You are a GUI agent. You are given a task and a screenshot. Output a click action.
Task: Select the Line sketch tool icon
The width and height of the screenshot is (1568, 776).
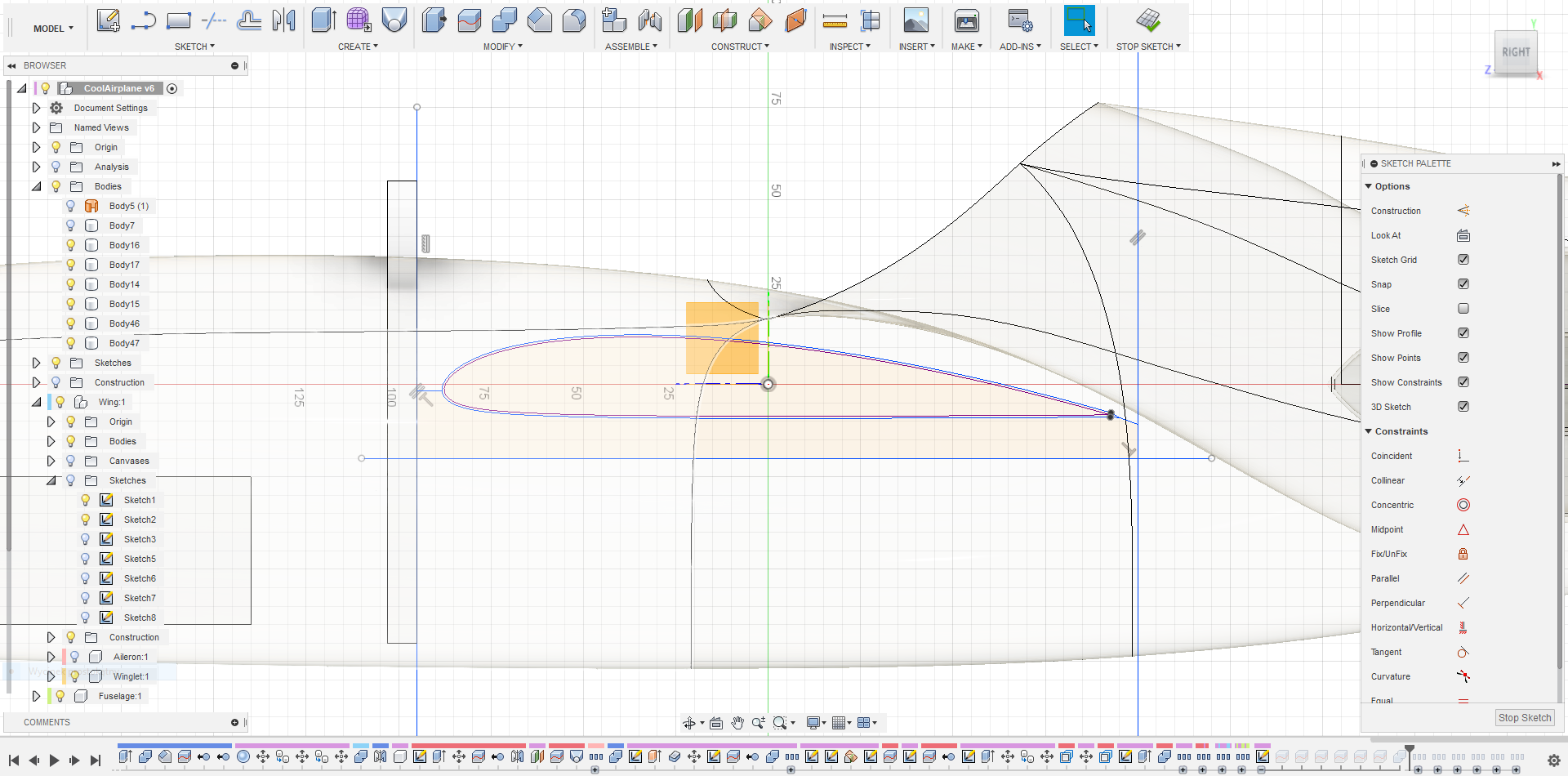(x=143, y=20)
